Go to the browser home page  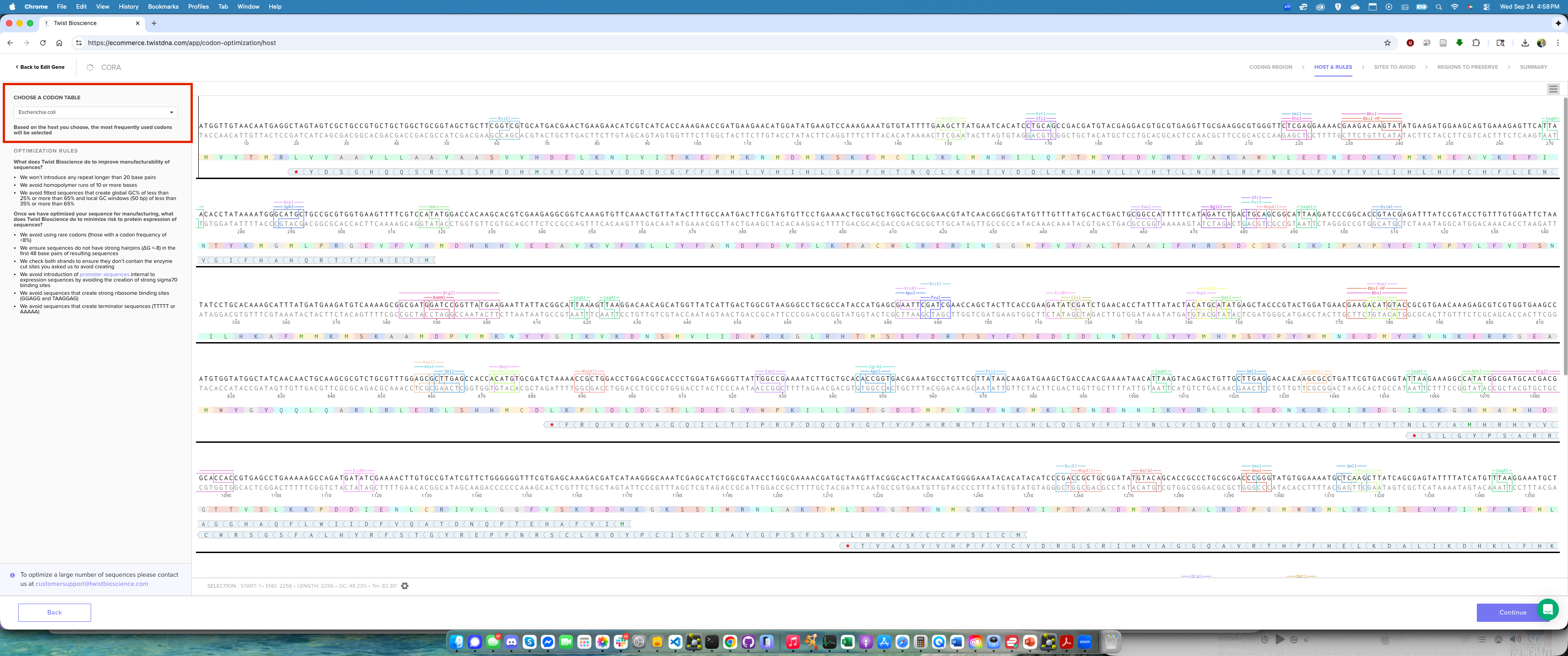pos(59,43)
